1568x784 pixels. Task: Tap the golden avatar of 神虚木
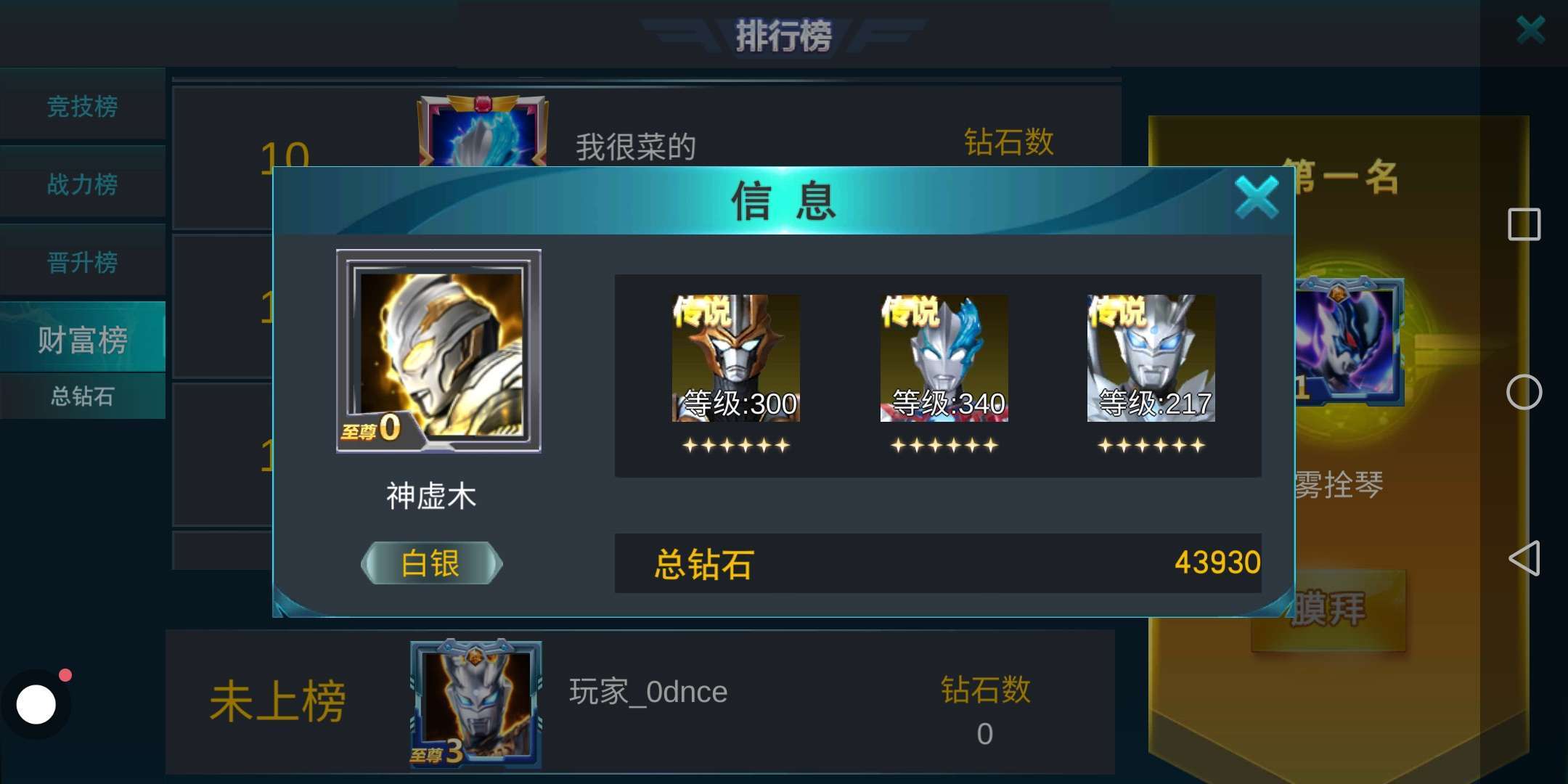(438, 351)
